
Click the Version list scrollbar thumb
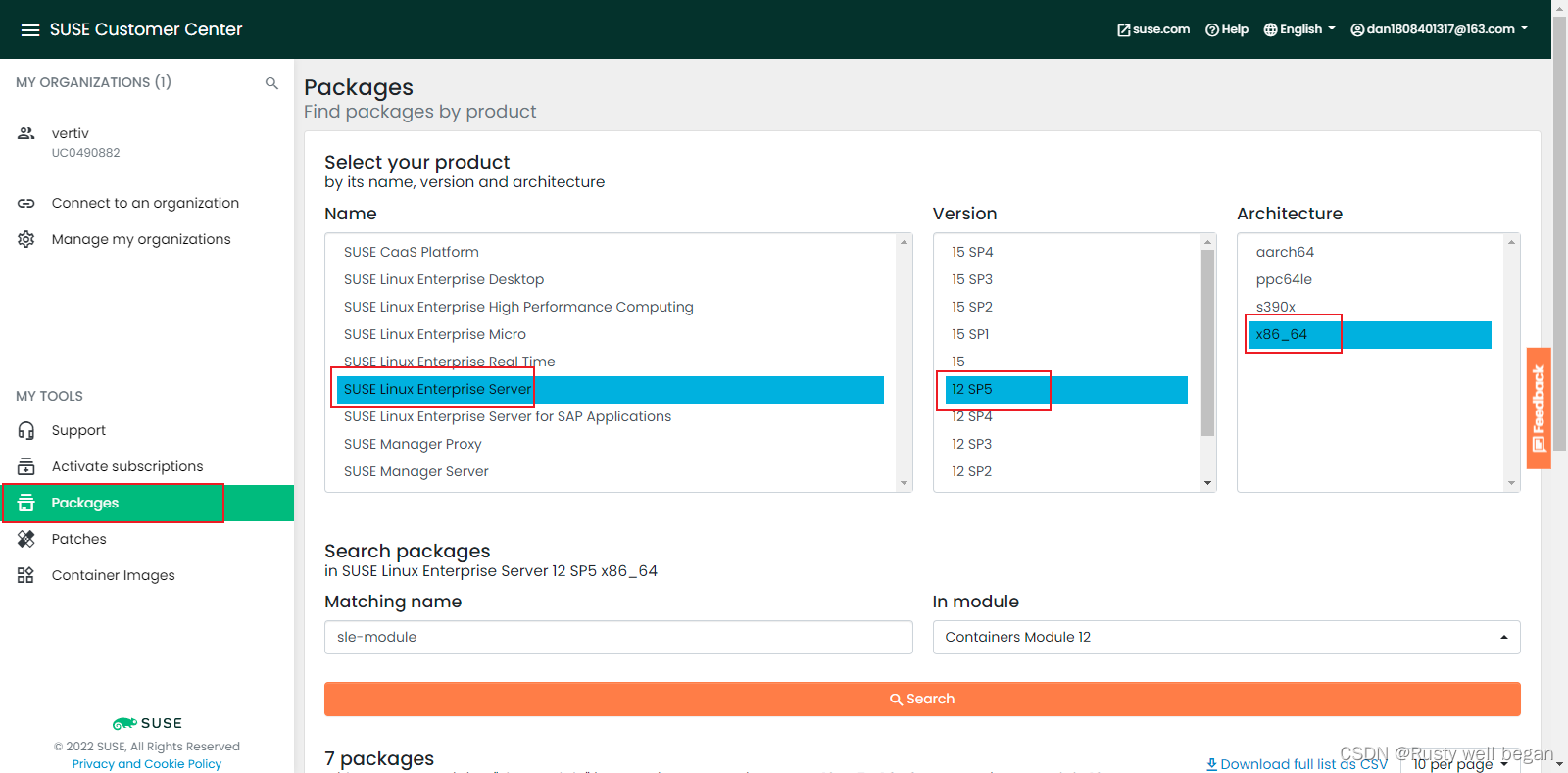pos(1207,343)
